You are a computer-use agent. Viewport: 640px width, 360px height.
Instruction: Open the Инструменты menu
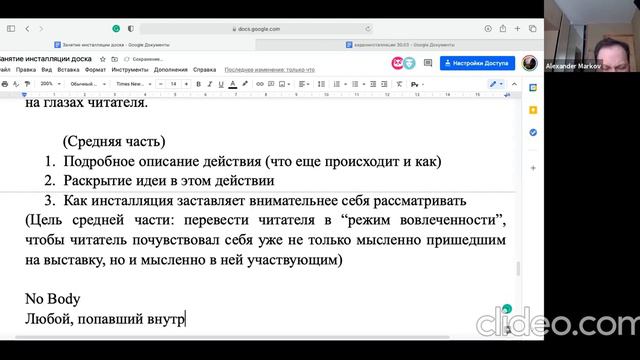[x=130, y=70]
